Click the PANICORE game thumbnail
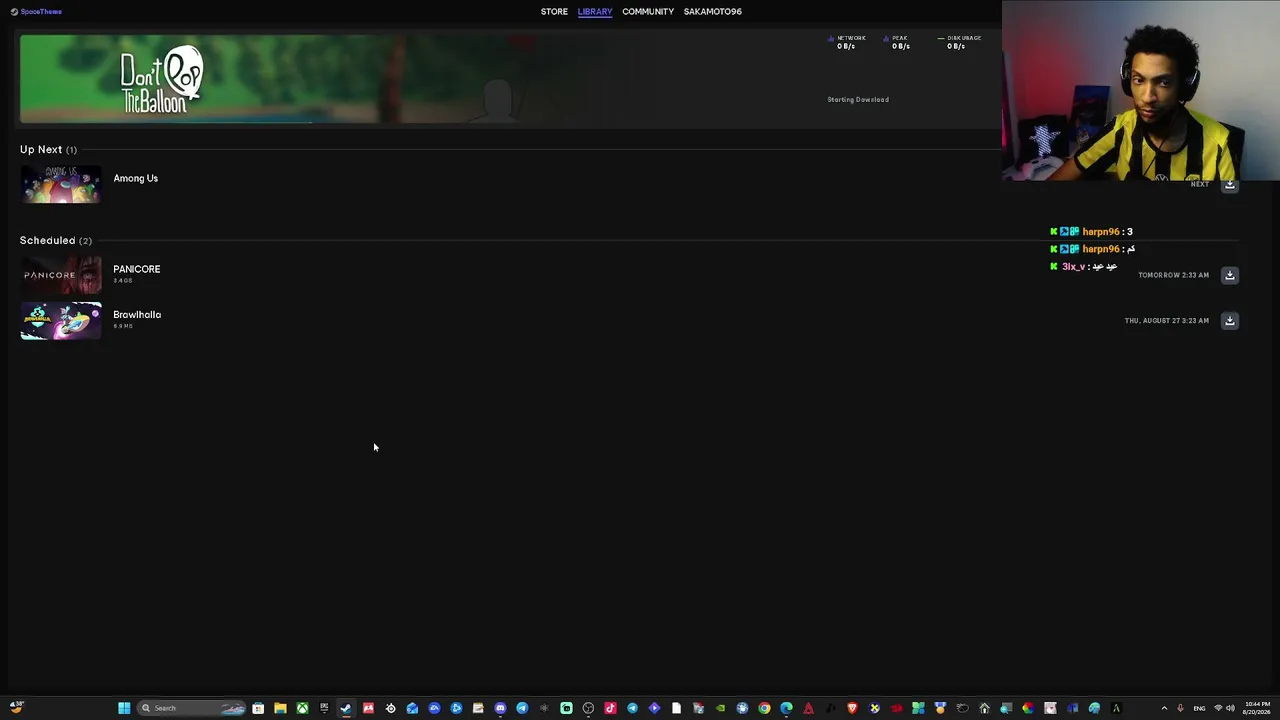1280x720 pixels. [x=61, y=275]
